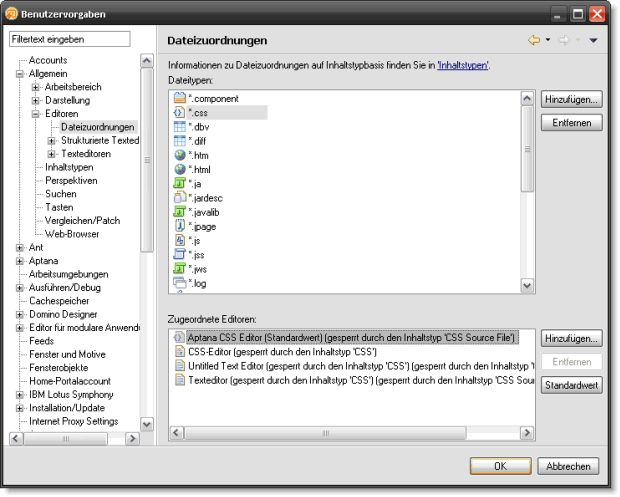Open the page view menu arrow
The width and height of the screenshot is (620, 497).
click(x=593, y=40)
